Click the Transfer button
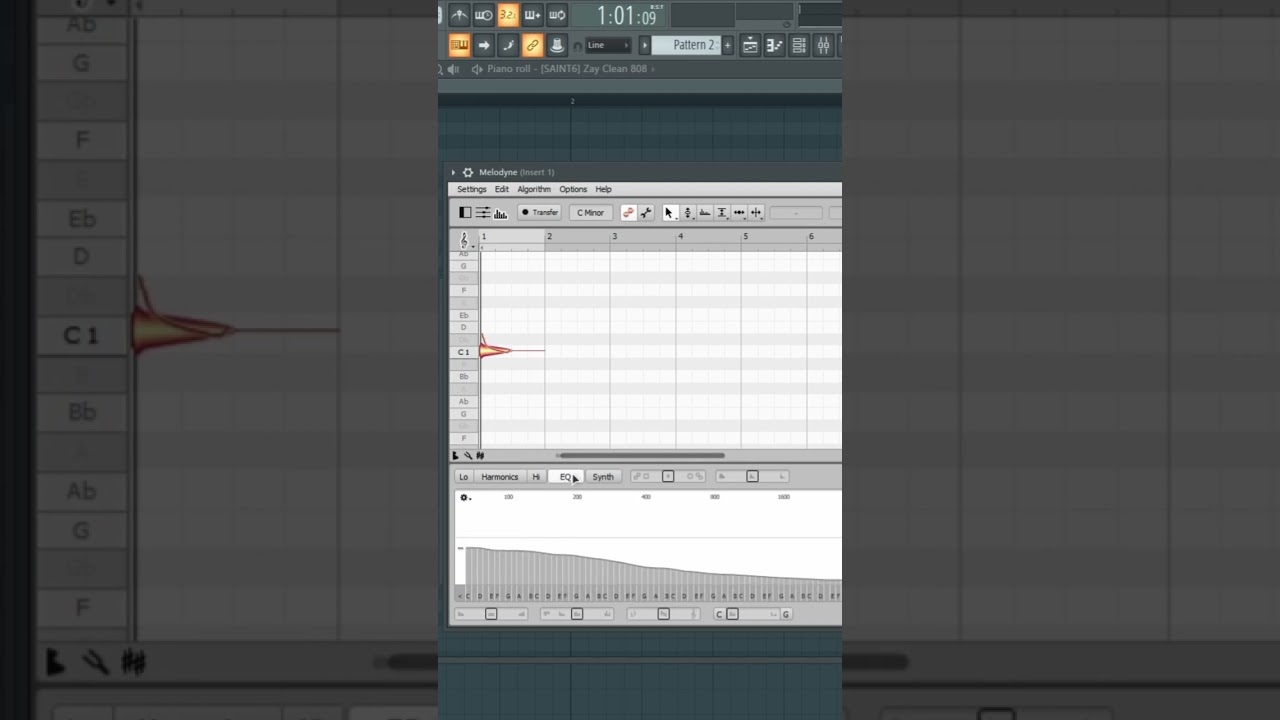 [x=540, y=212]
